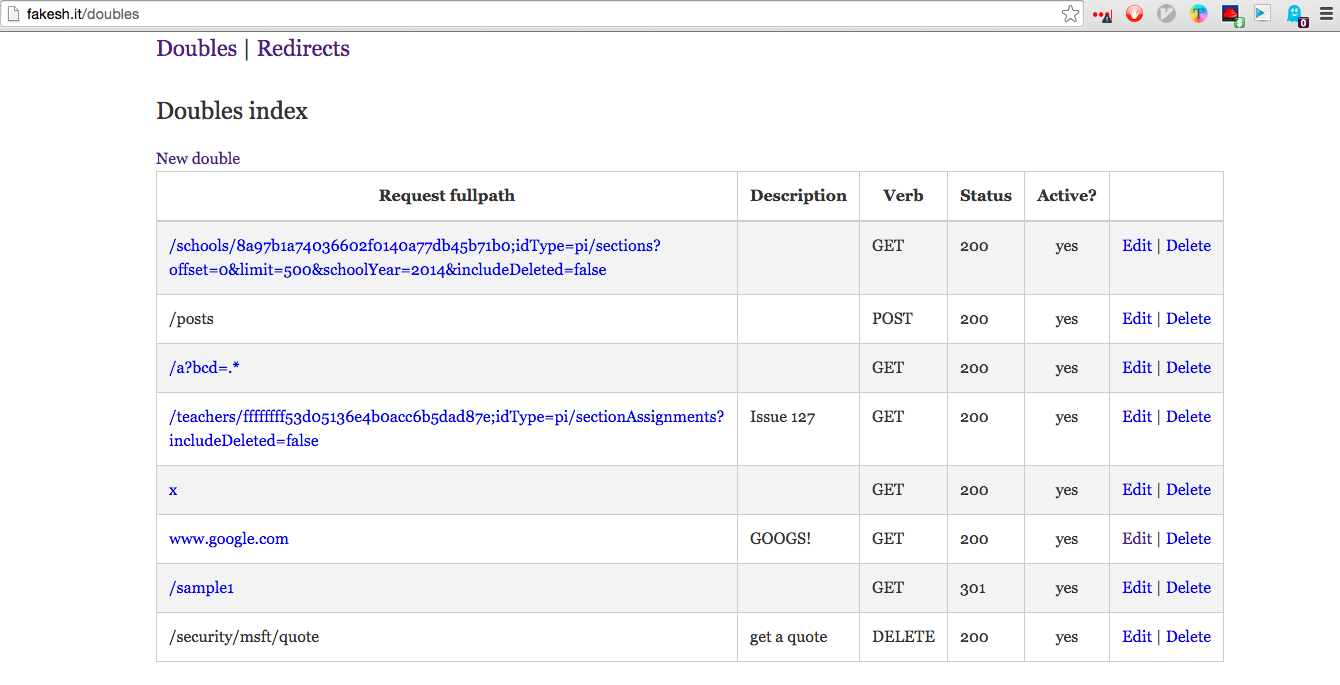This screenshot has height=685, width=1340.
Task: Click the red hat extension icon
Action: pos(1231,14)
